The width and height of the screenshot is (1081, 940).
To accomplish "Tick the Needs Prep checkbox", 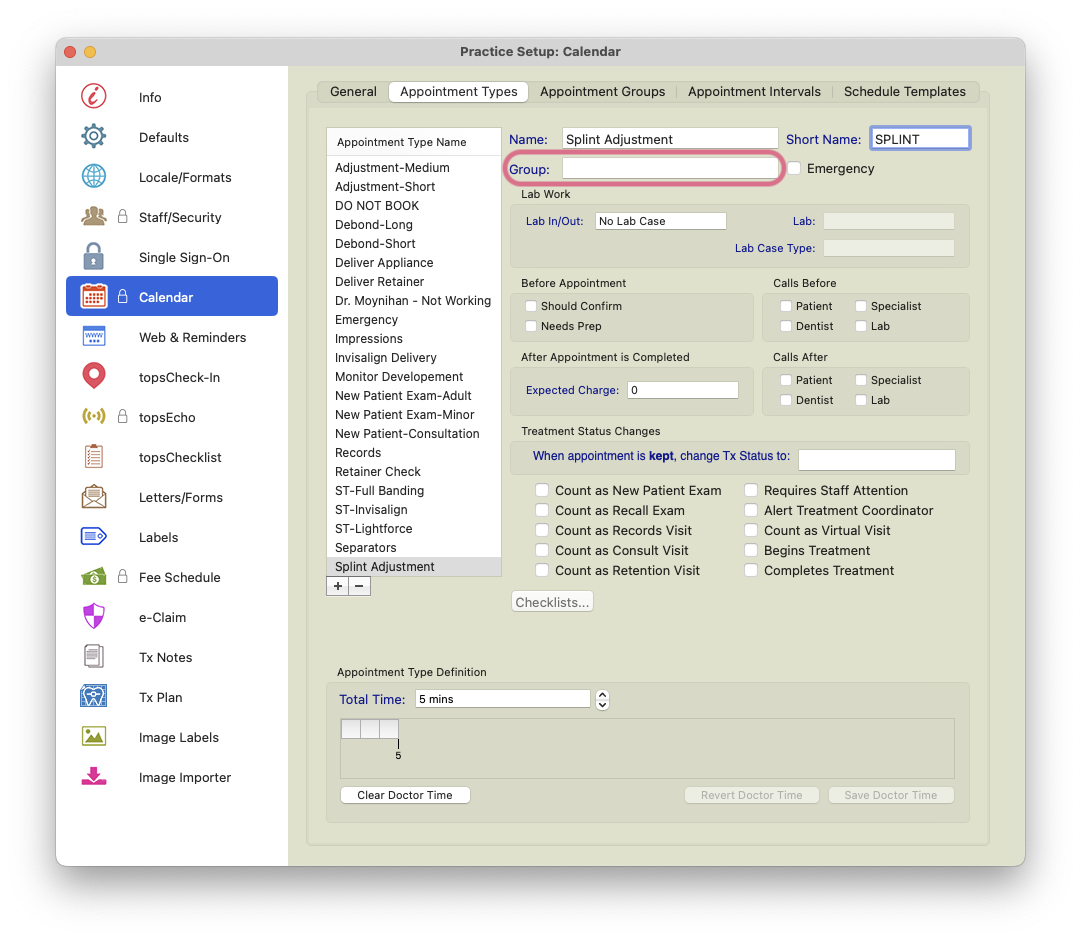I will coord(531,326).
